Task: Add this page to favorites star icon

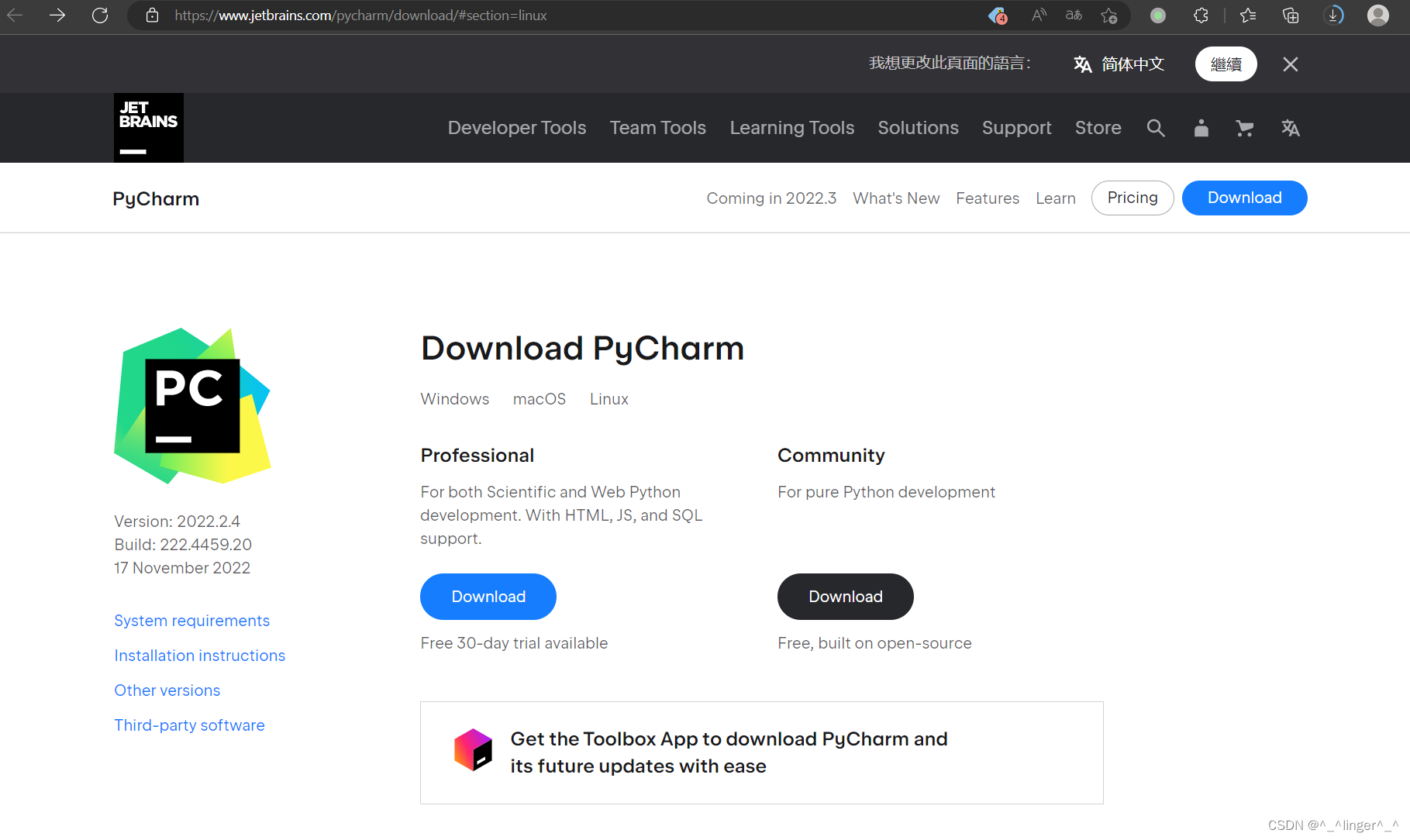Action: click(1109, 15)
